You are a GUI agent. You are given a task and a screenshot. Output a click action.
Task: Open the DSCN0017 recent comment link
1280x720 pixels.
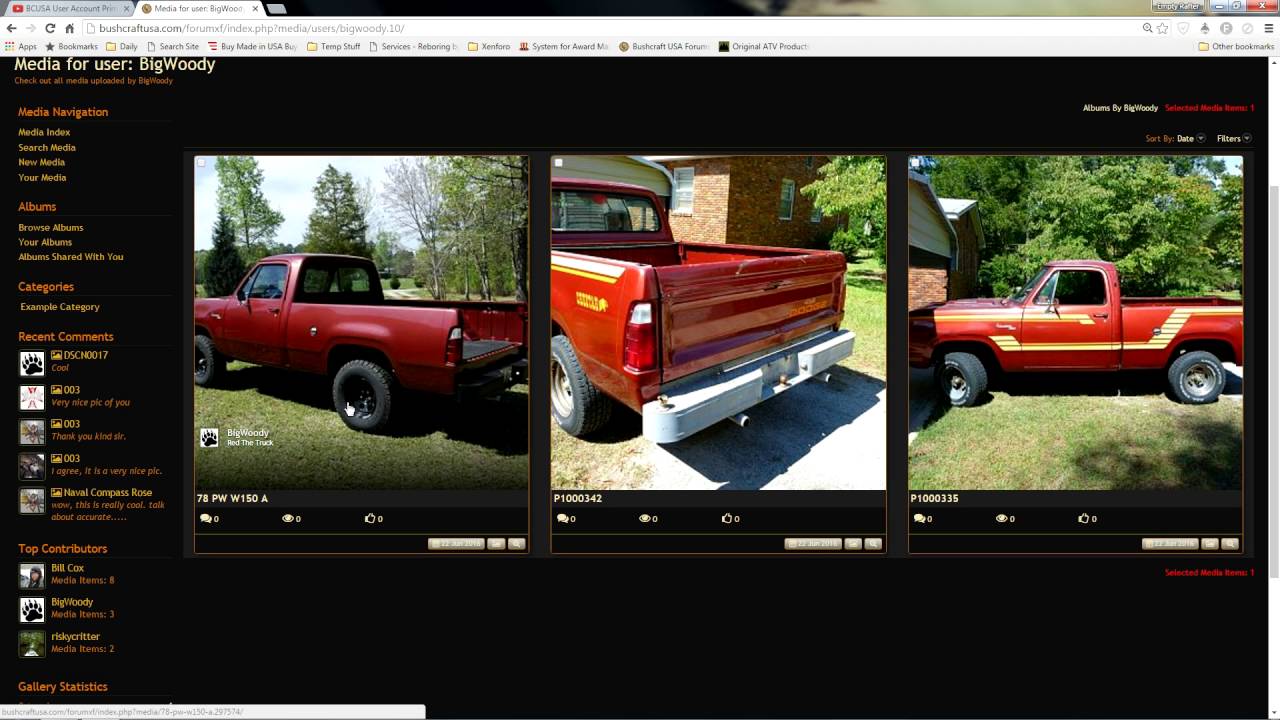point(86,355)
